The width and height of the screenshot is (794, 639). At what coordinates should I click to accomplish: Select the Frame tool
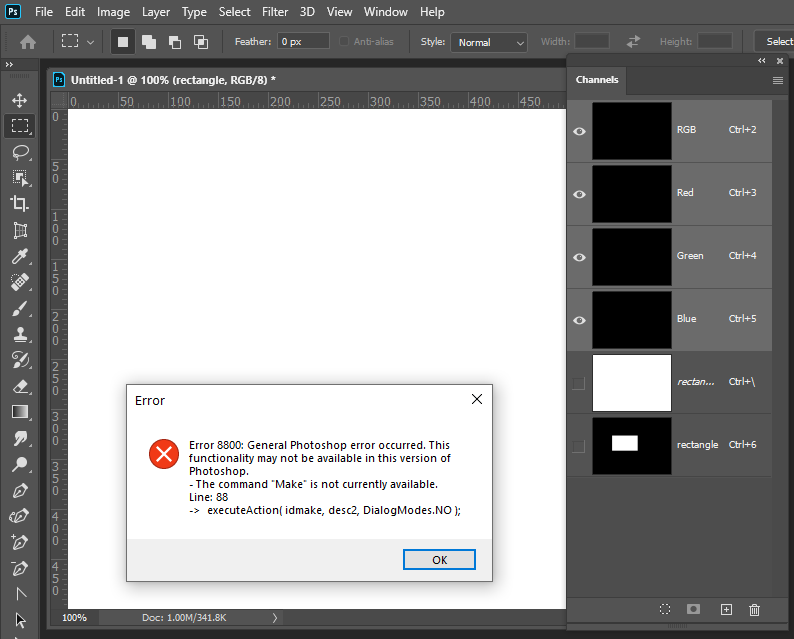(x=20, y=230)
